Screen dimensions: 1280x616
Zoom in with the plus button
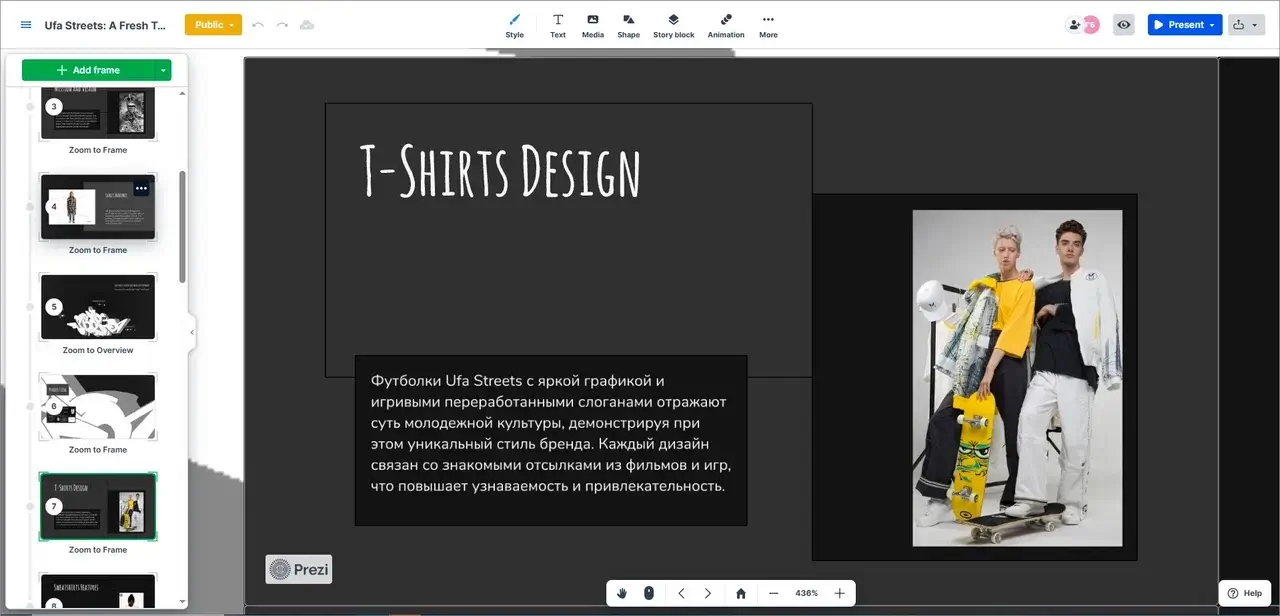(839, 593)
